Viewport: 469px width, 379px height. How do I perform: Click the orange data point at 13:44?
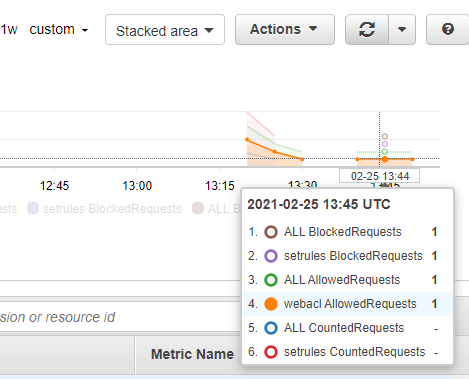pyautogui.click(x=385, y=159)
